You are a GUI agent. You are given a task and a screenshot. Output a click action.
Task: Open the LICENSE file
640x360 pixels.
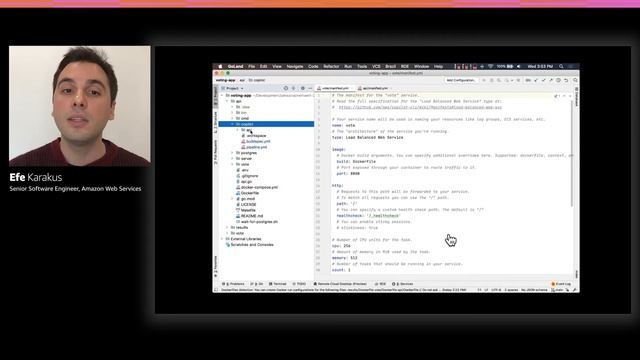pos(246,204)
